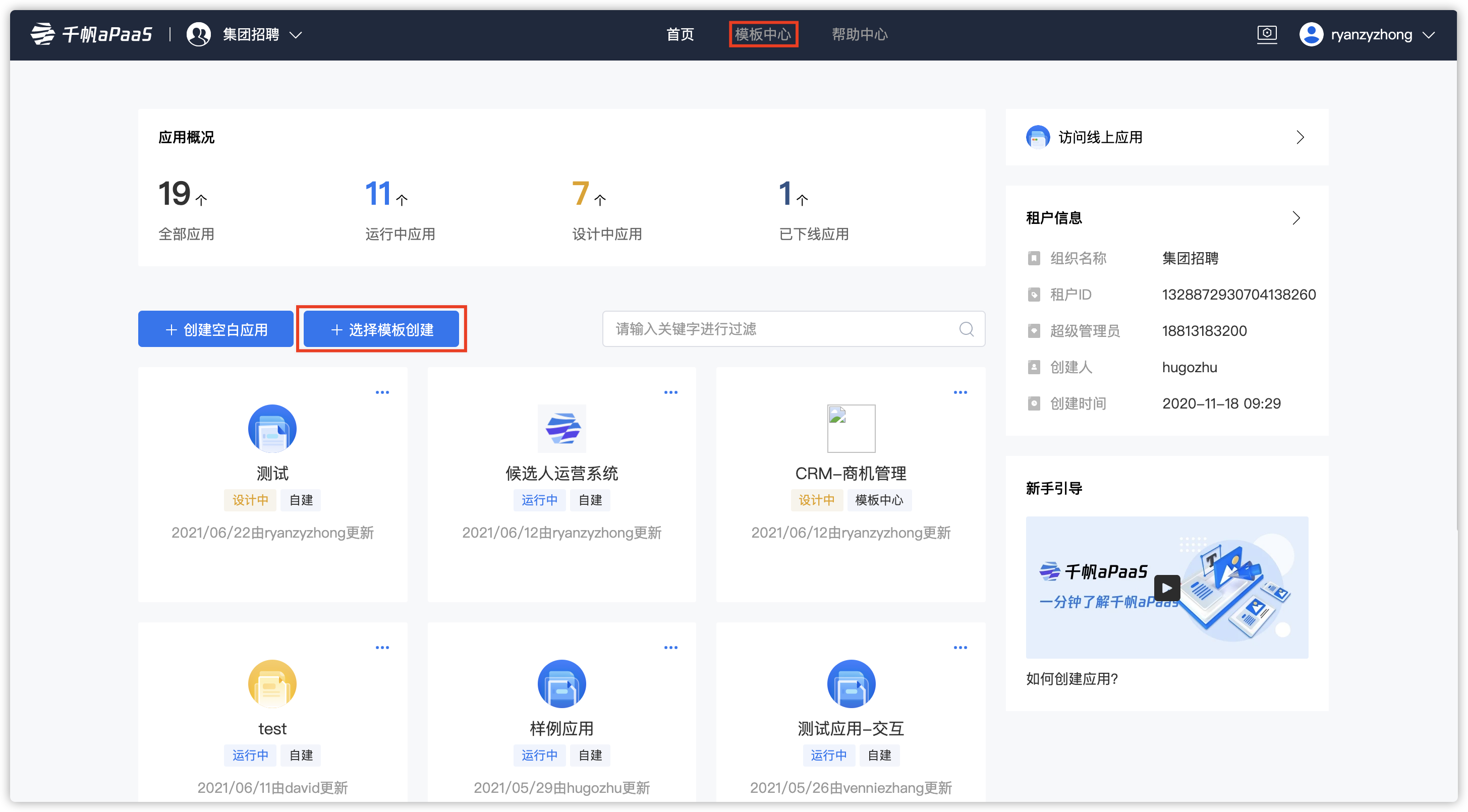Click 全部应用 label
Screen dimensions: 1468x812
pyautogui.click(x=186, y=234)
